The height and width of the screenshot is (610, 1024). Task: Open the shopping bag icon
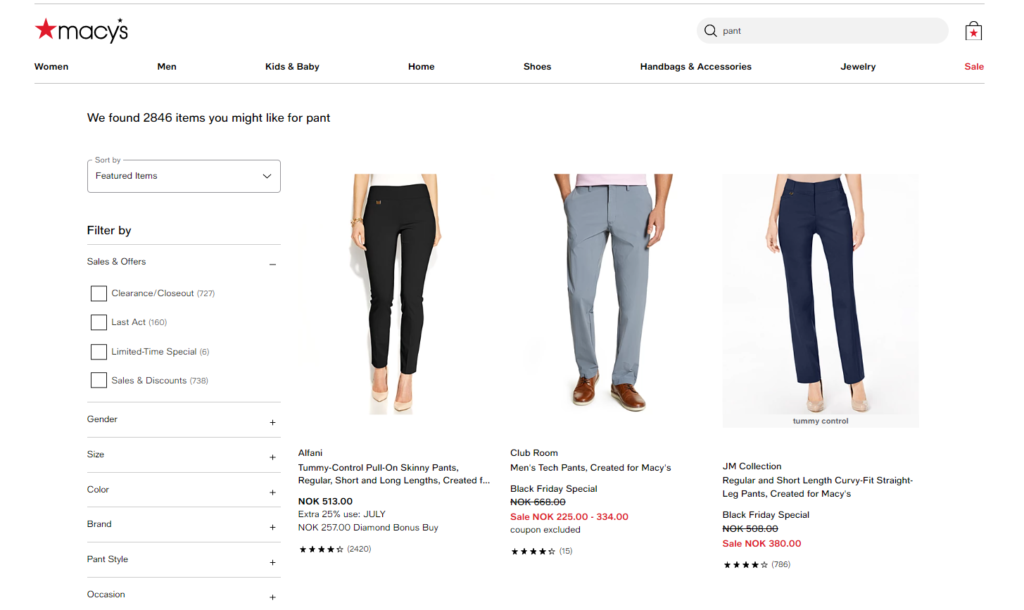click(x=971, y=30)
